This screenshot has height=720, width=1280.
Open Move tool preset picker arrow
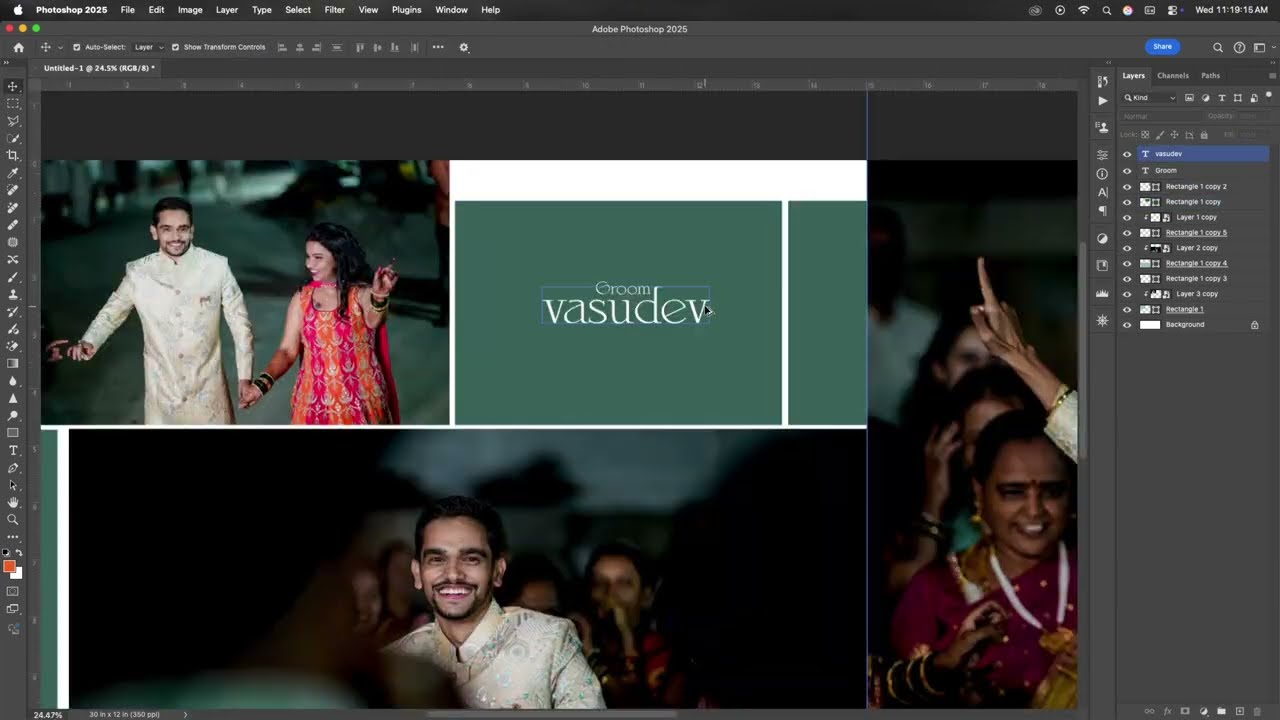tap(60, 47)
